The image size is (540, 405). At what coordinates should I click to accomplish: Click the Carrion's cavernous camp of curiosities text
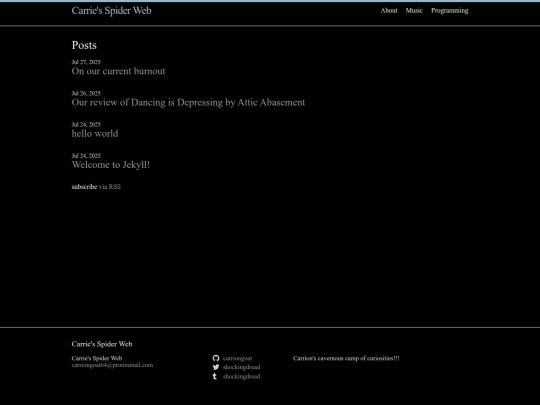click(346, 358)
